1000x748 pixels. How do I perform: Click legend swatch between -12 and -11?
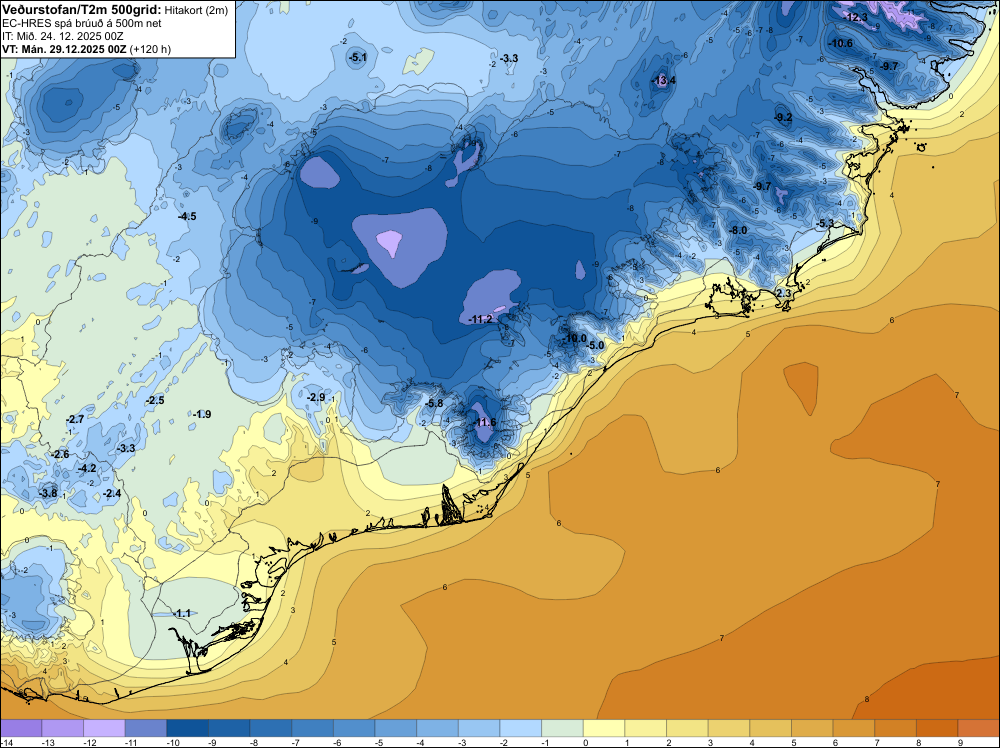coord(104,728)
